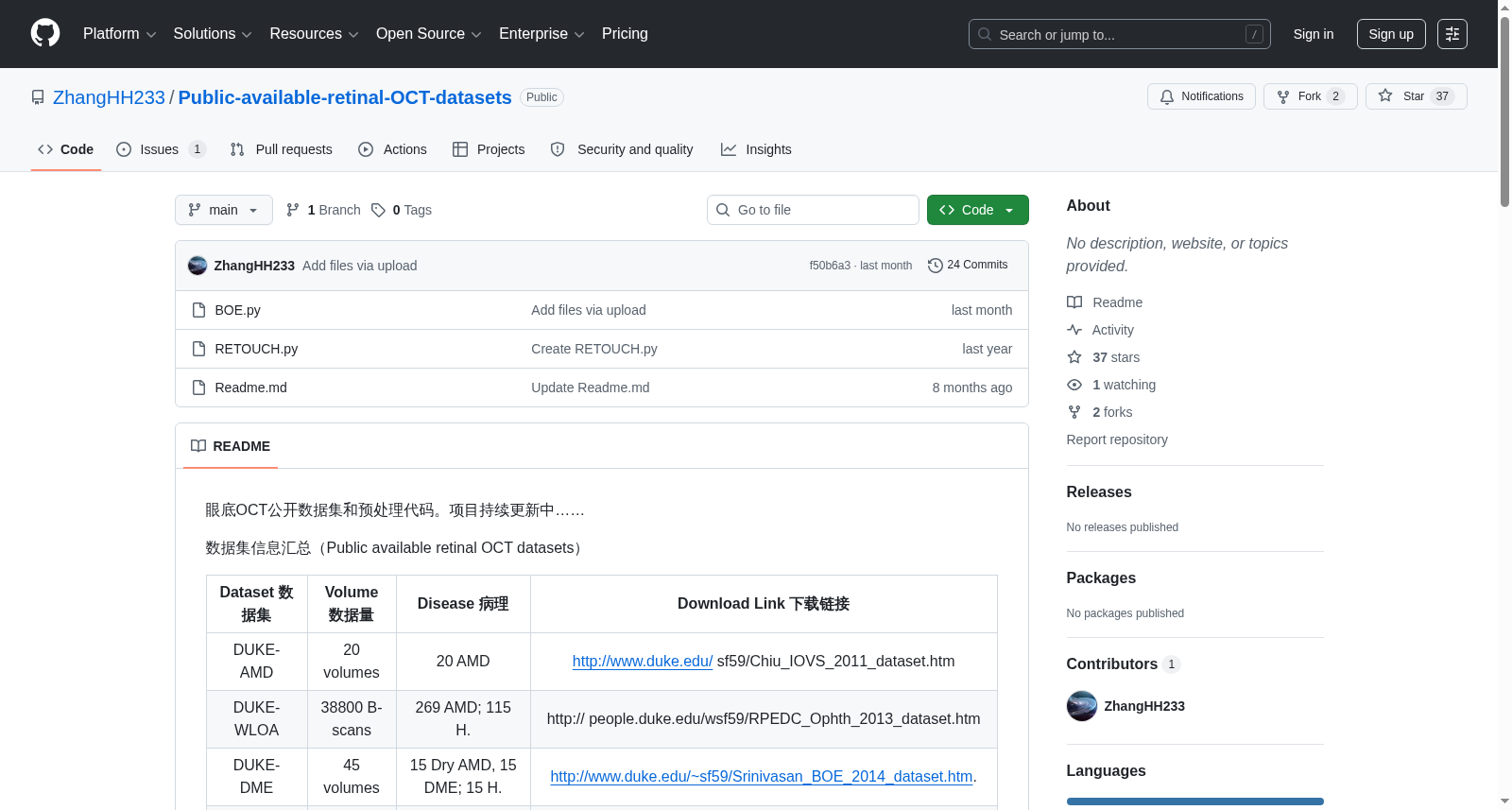
Task: Open the Pricing page
Action: [x=625, y=34]
